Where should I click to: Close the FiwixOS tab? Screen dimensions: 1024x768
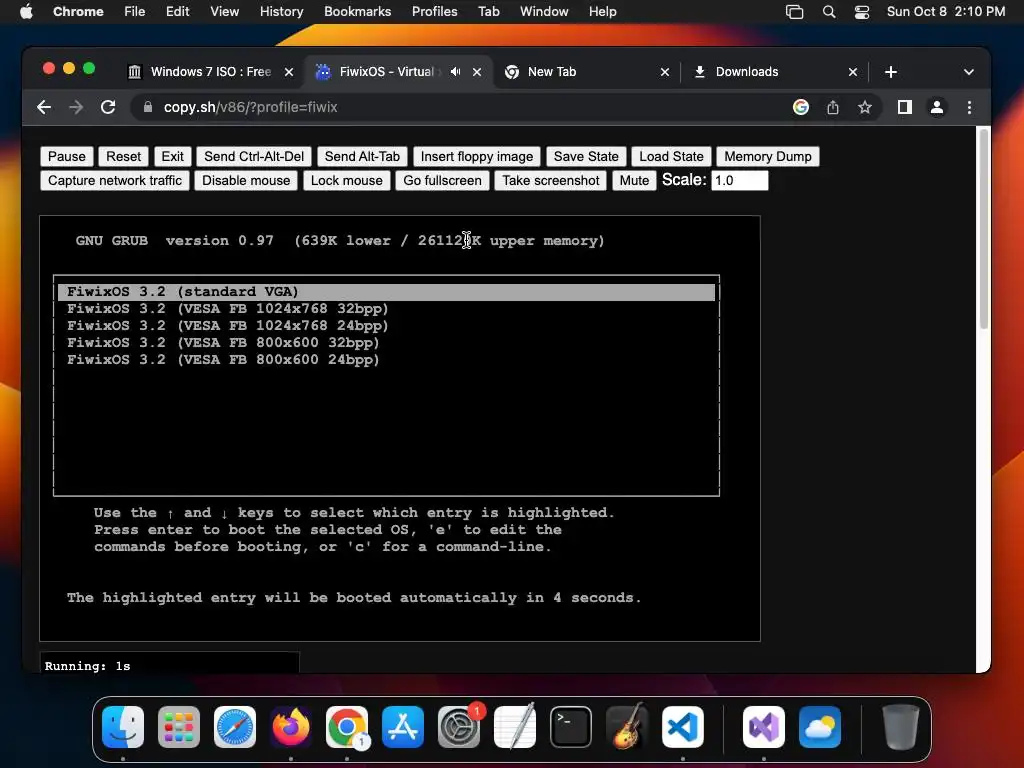[477, 72]
